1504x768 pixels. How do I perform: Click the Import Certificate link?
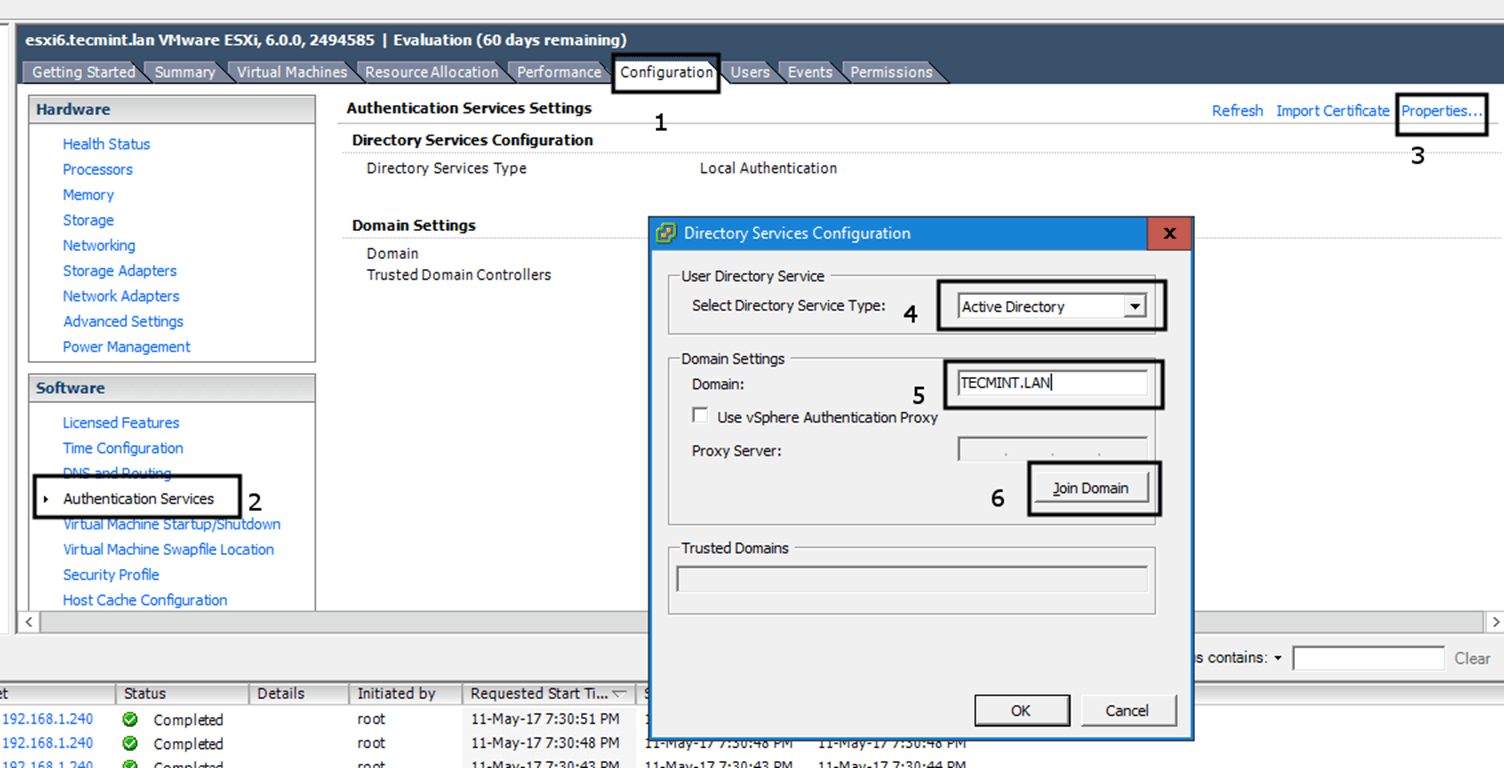coord(1333,111)
